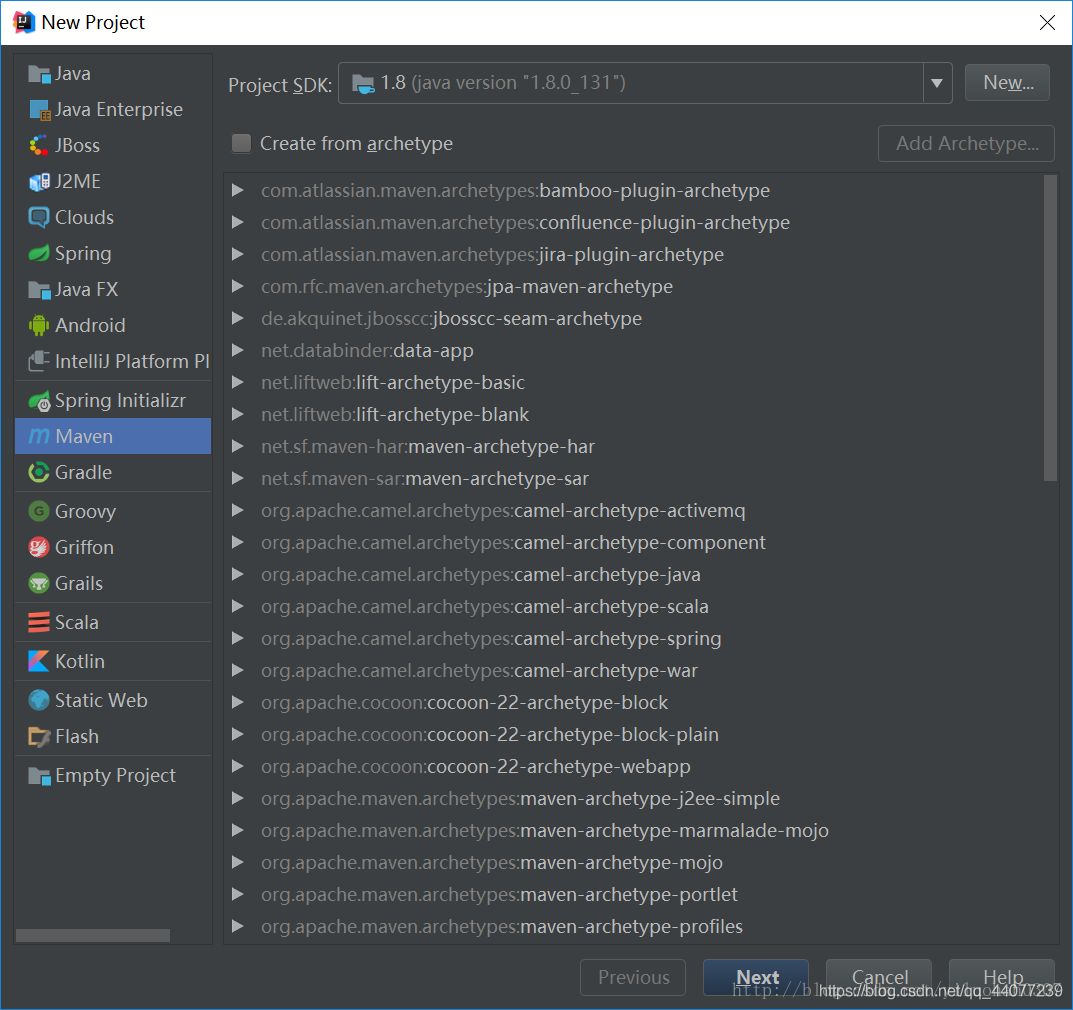
Task: Click the Add Archetype... button
Action: tap(966, 144)
